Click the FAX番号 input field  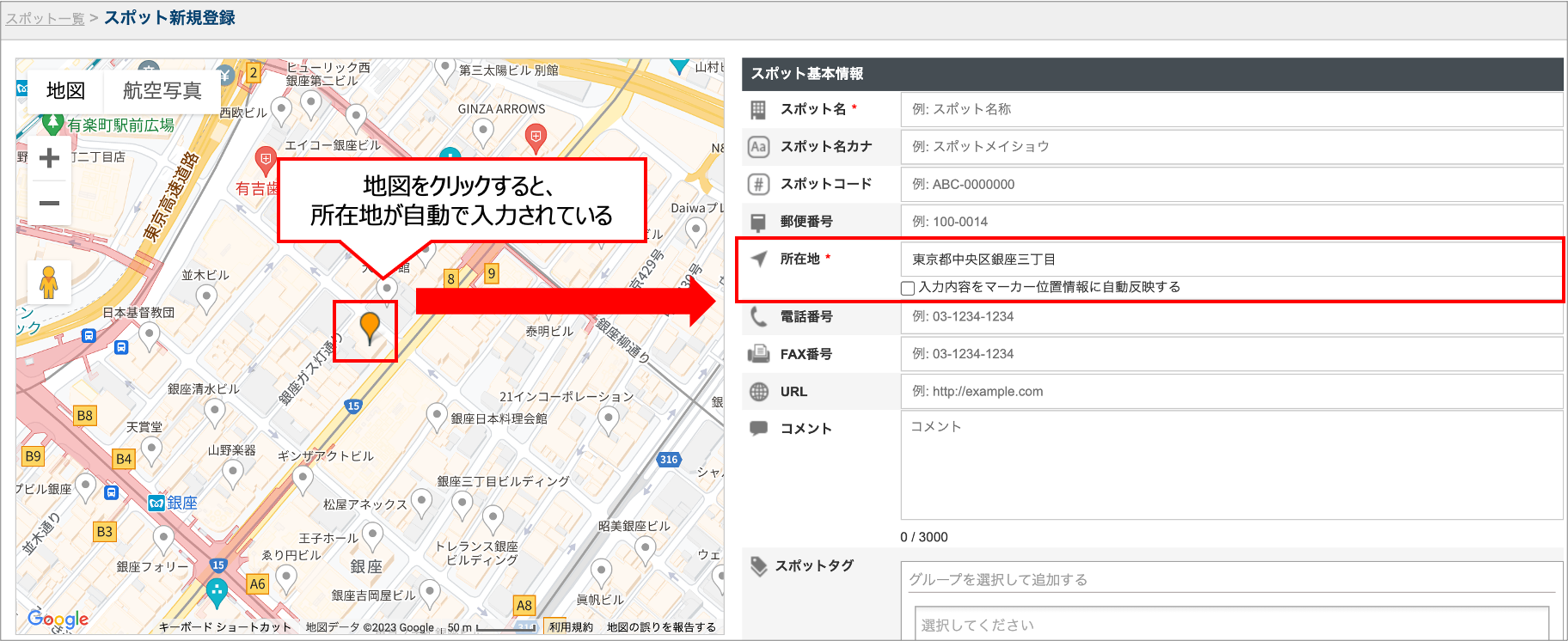tap(1231, 354)
